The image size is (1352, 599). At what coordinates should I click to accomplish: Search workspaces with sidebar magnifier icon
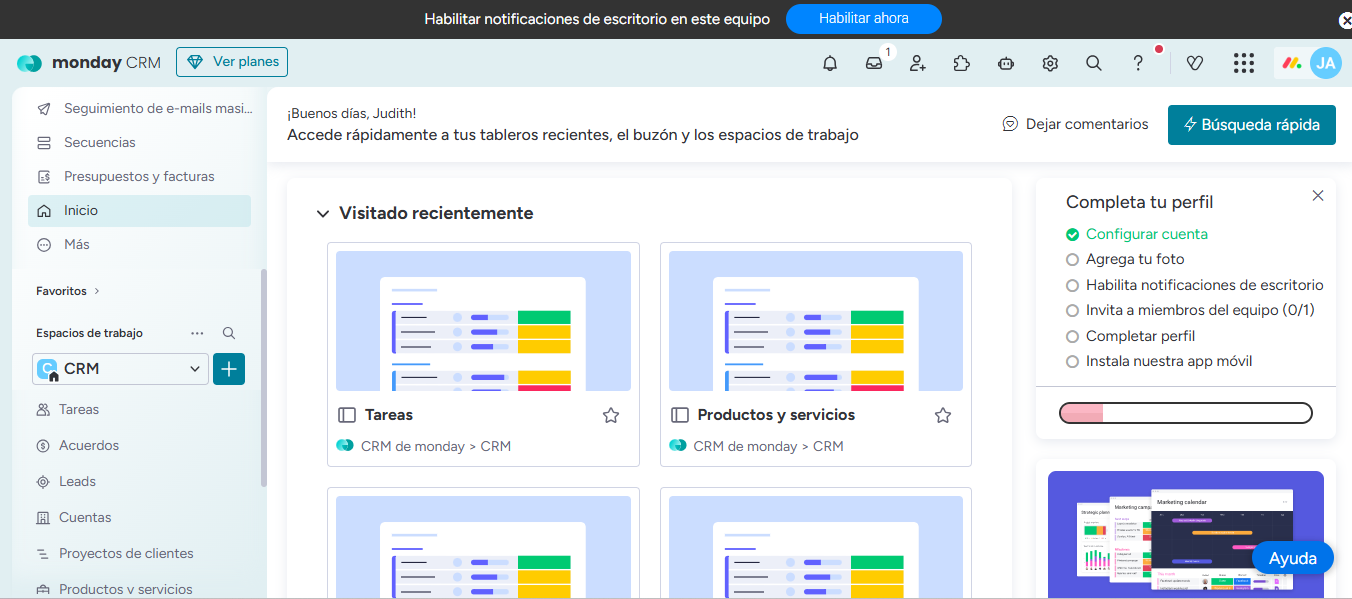coord(229,333)
